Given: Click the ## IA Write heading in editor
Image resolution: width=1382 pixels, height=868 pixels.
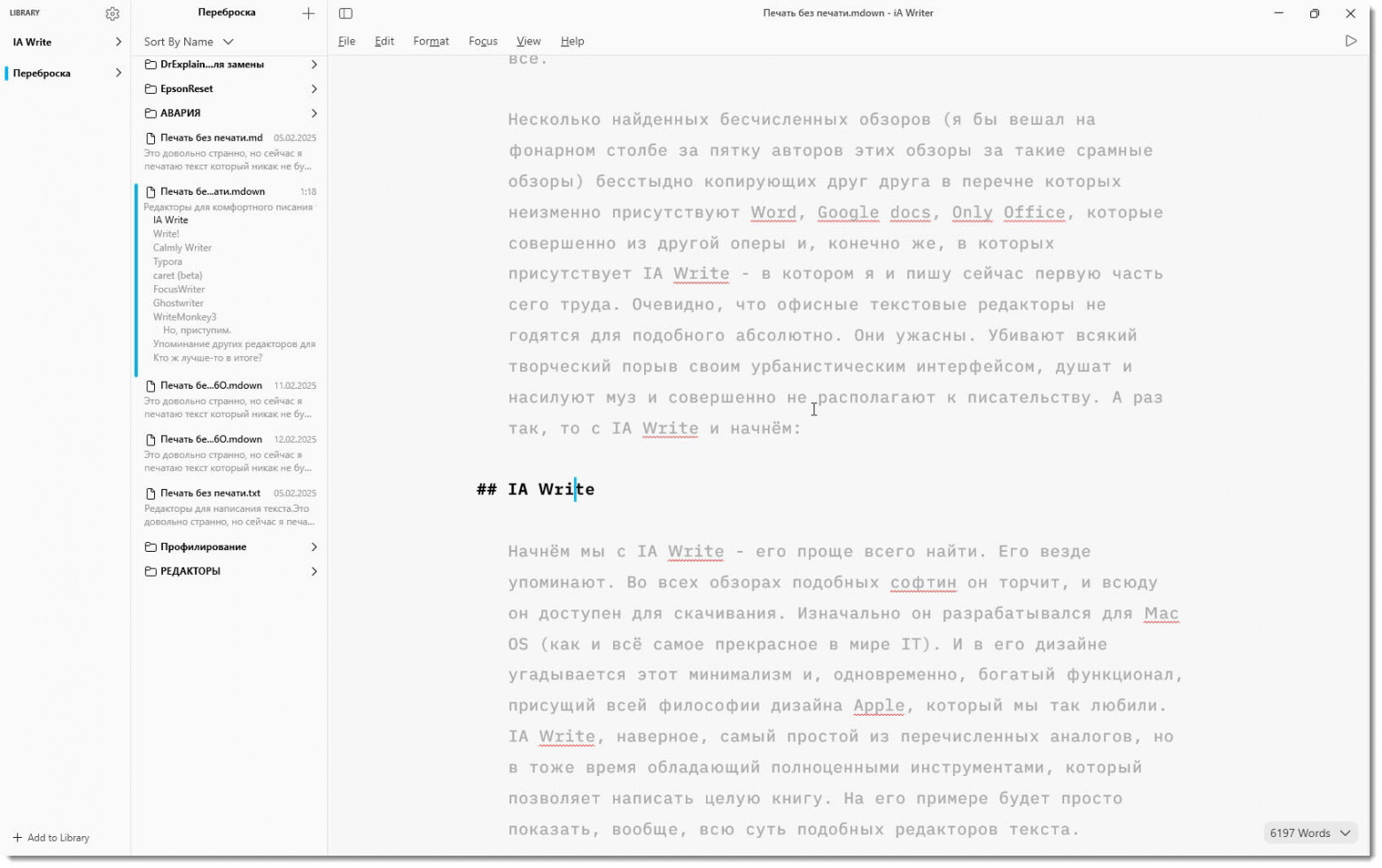Looking at the screenshot, I should click(535, 489).
